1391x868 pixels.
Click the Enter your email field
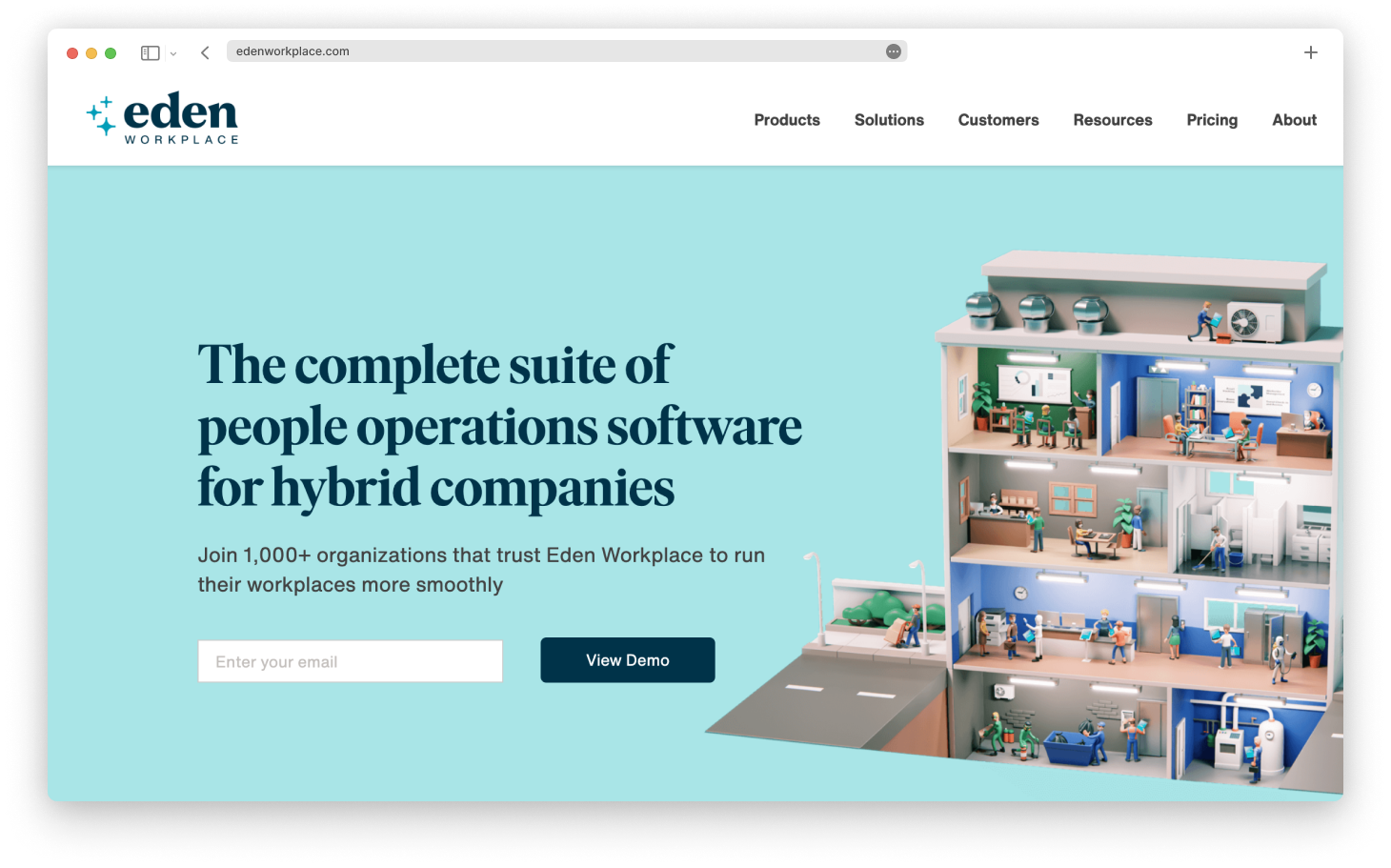pos(351,661)
